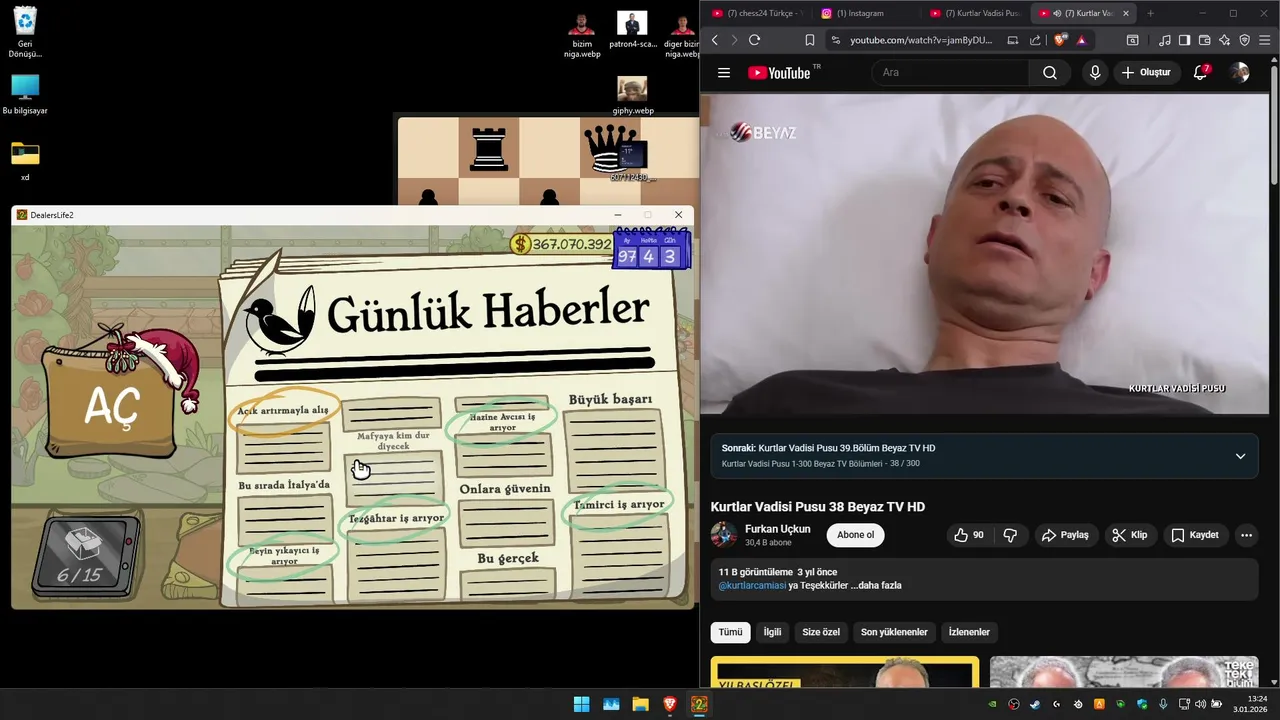Screen dimensions: 1280x720
Task: Expand the Sonraki playlist panel chevron
Action: [1240, 456]
